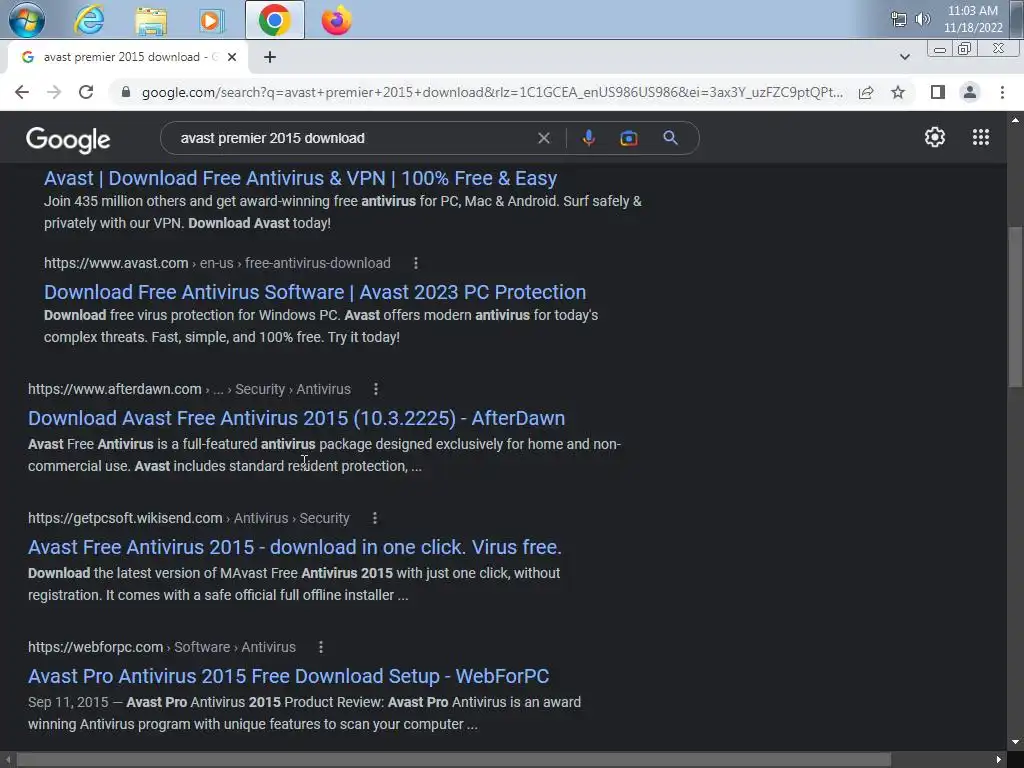Open more options for the getpcsoft.wikisend.com result
This screenshot has height=768, width=1024.
click(374, 518)
